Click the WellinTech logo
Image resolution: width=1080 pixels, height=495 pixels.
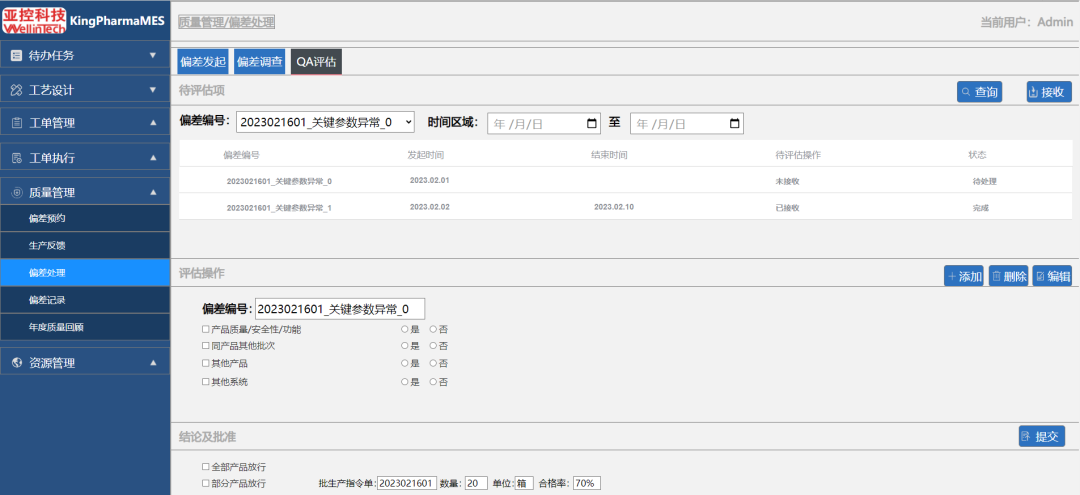(x=34, y=20)
